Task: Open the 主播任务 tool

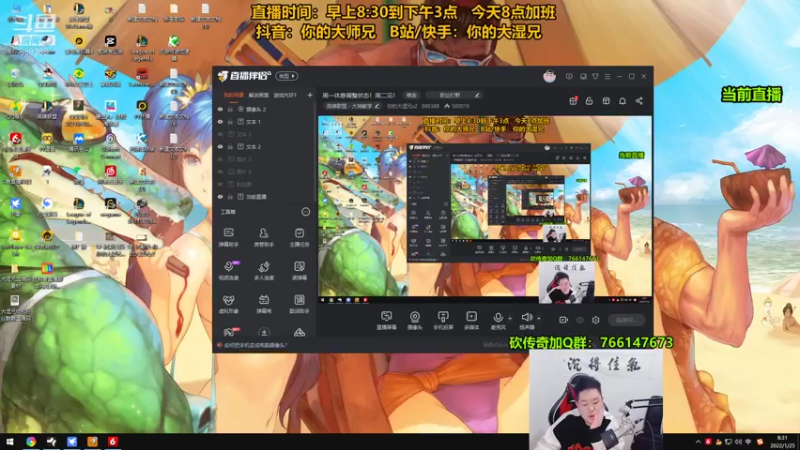Action: (299, 237)
